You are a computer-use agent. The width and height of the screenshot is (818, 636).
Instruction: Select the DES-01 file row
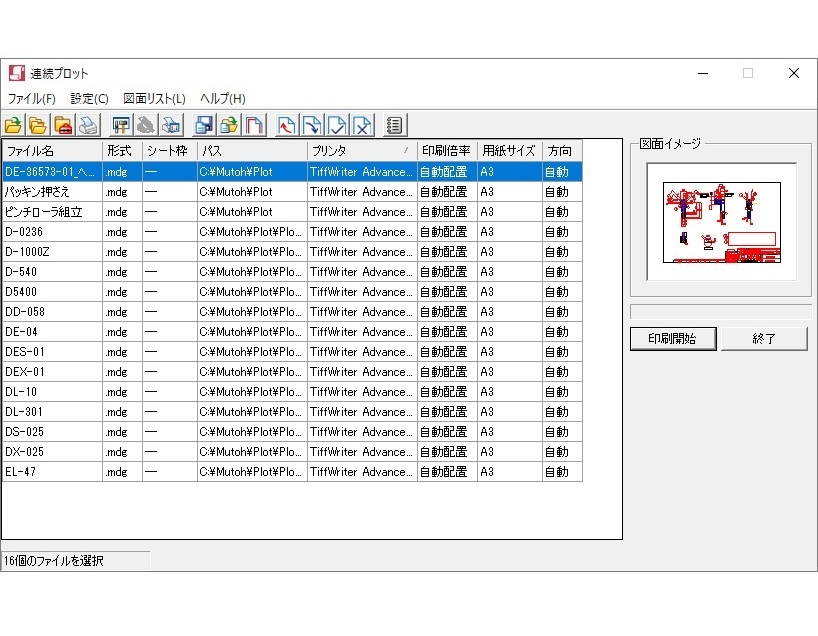[x=292, y=352]
